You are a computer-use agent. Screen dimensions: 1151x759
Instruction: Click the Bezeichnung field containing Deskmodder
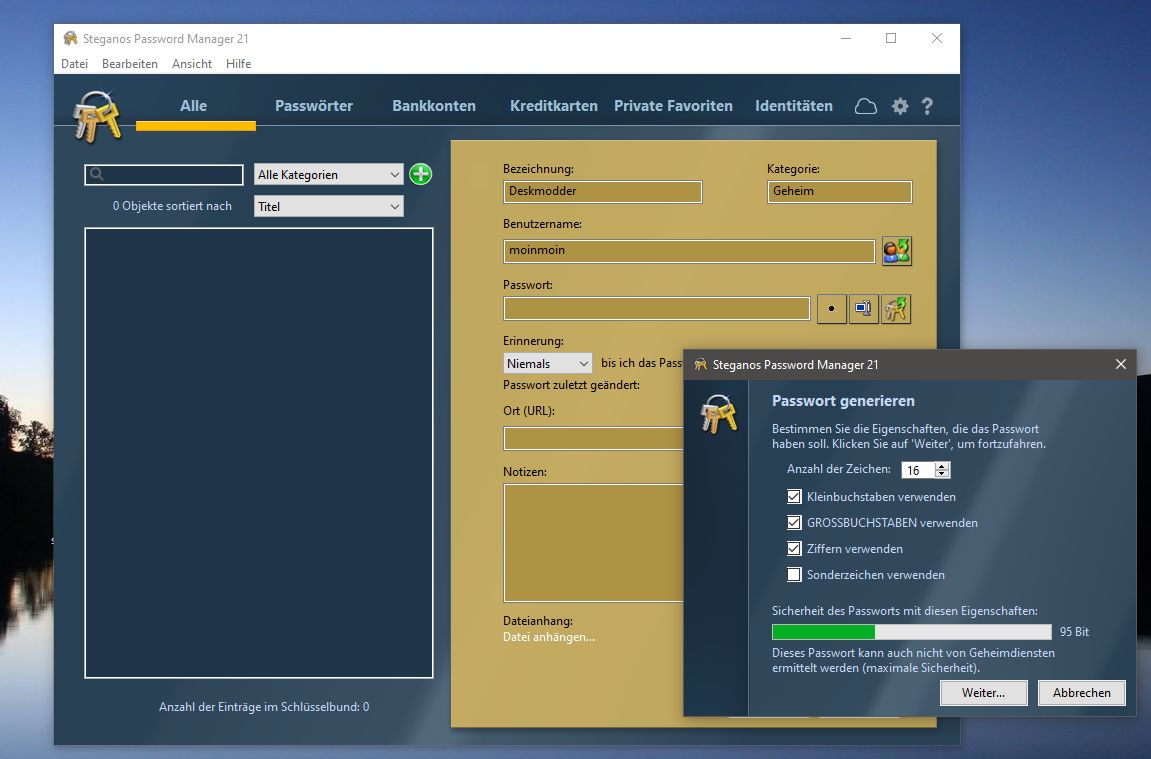[603, 192]
